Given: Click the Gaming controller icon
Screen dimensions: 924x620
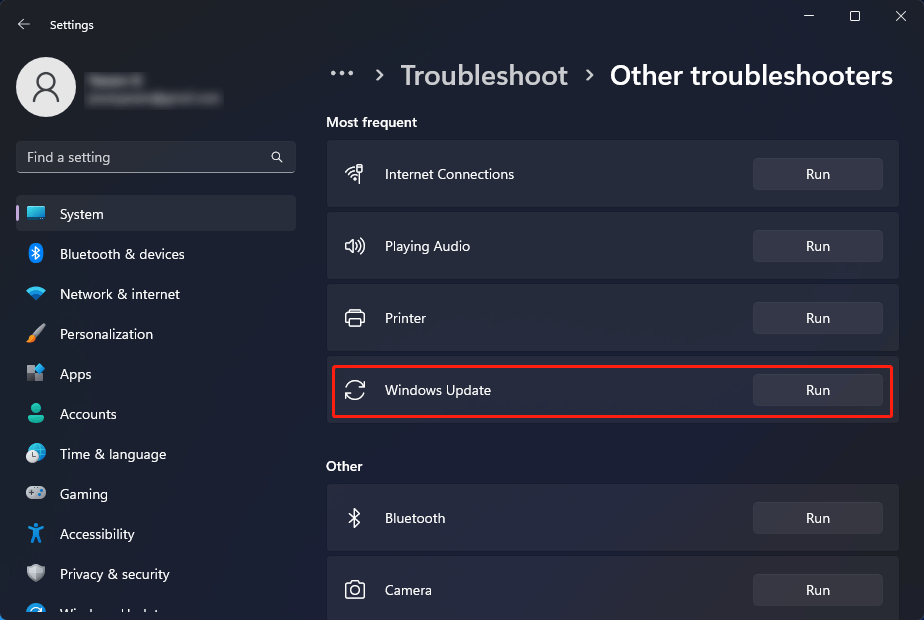Looking at the screenshot, I should click(x=36, y=493).
